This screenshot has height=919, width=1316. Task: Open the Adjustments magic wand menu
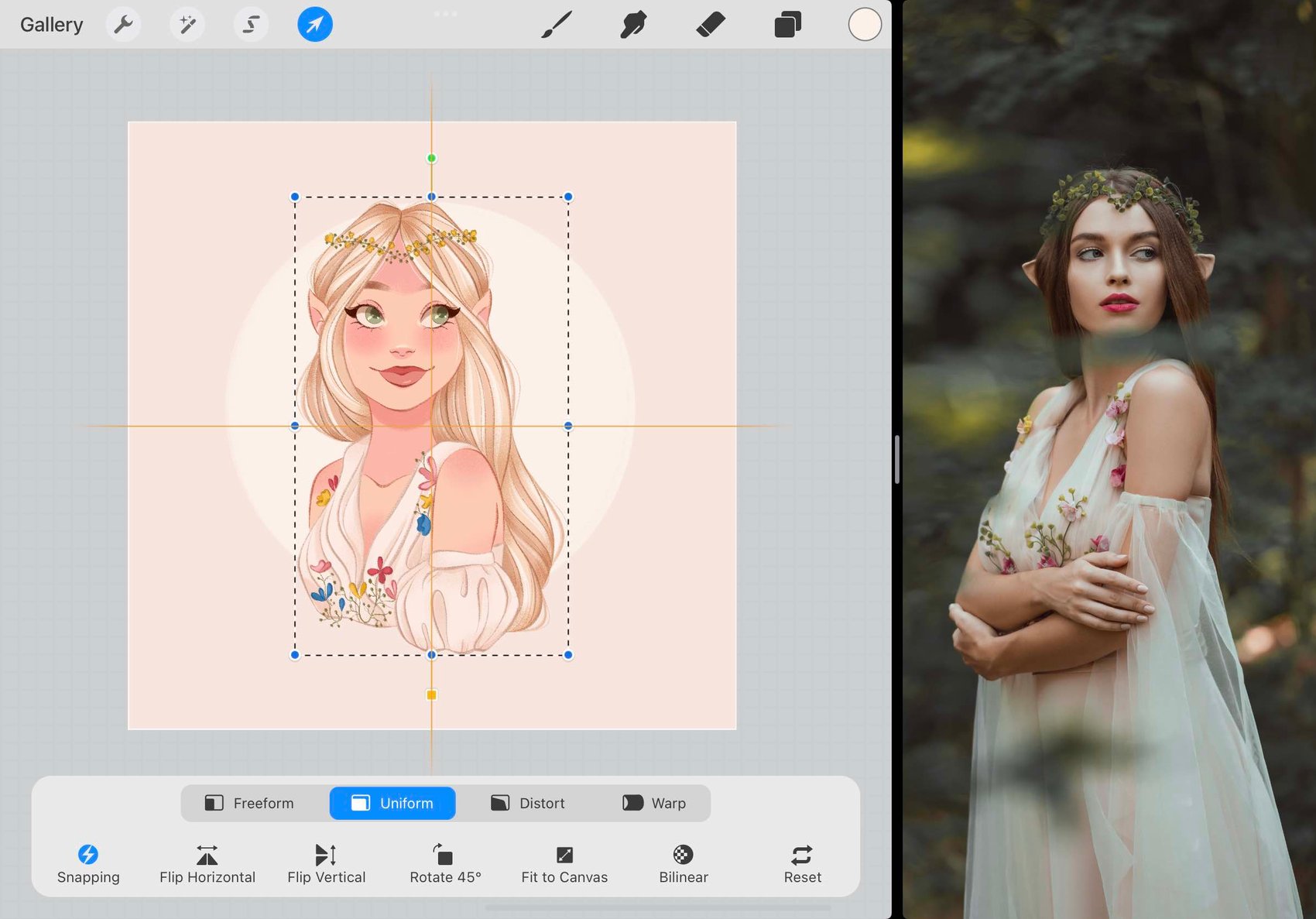coord(187,25)
